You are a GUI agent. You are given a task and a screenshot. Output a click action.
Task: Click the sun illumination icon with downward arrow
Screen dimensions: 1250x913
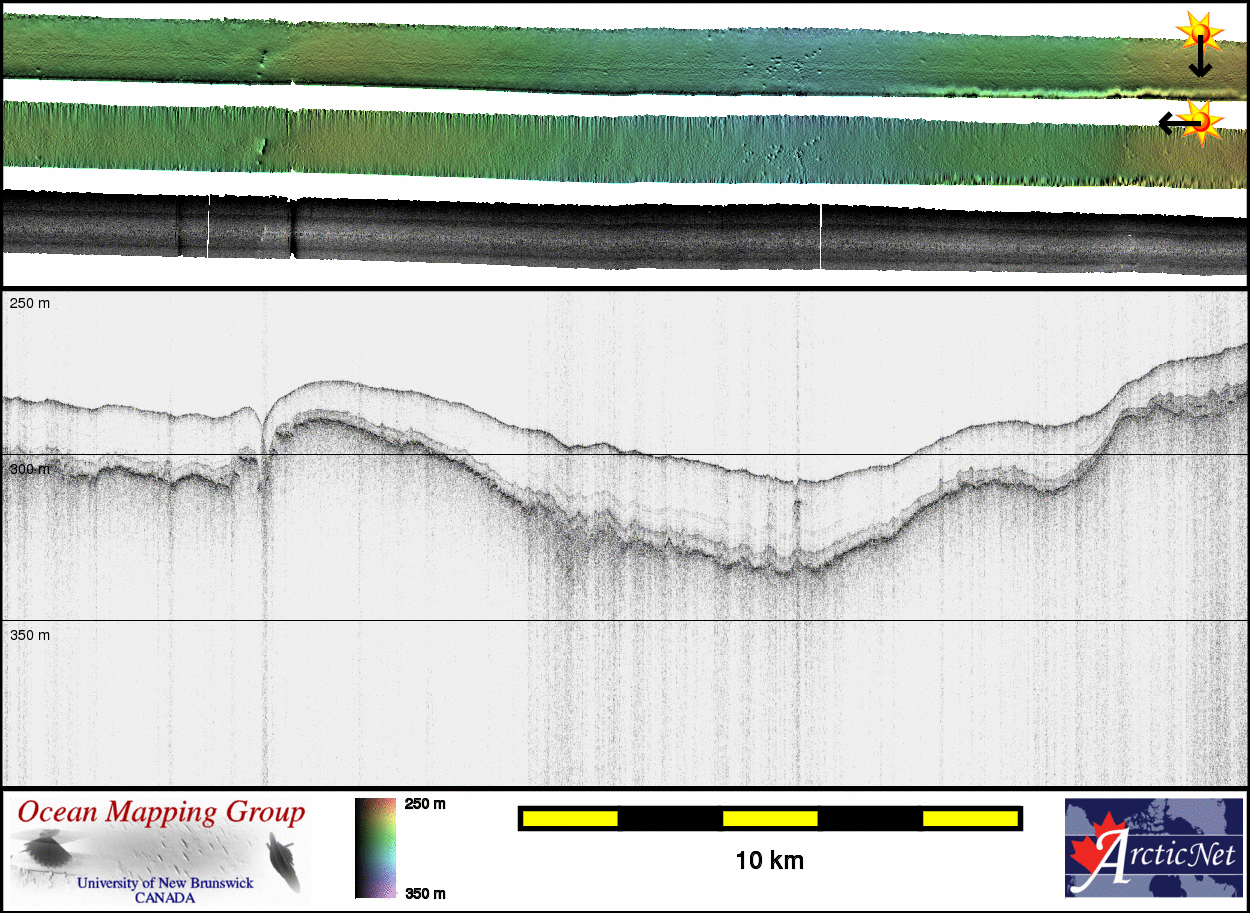pos(1198,34)
